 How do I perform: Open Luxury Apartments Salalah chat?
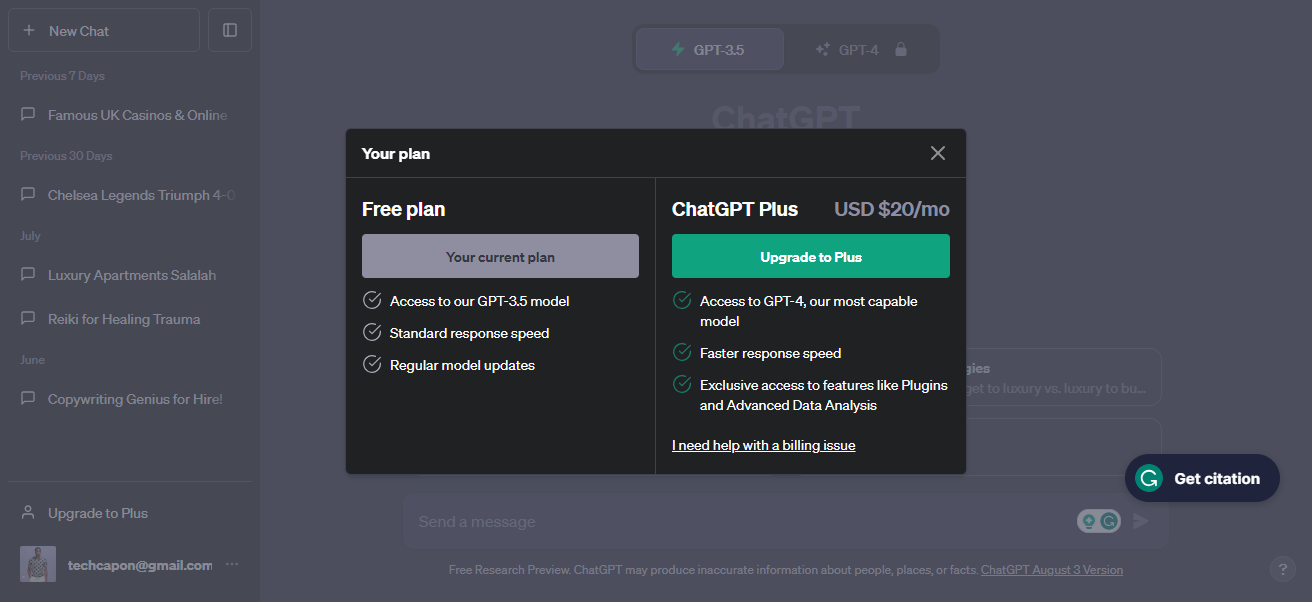[x=130, y=275]
